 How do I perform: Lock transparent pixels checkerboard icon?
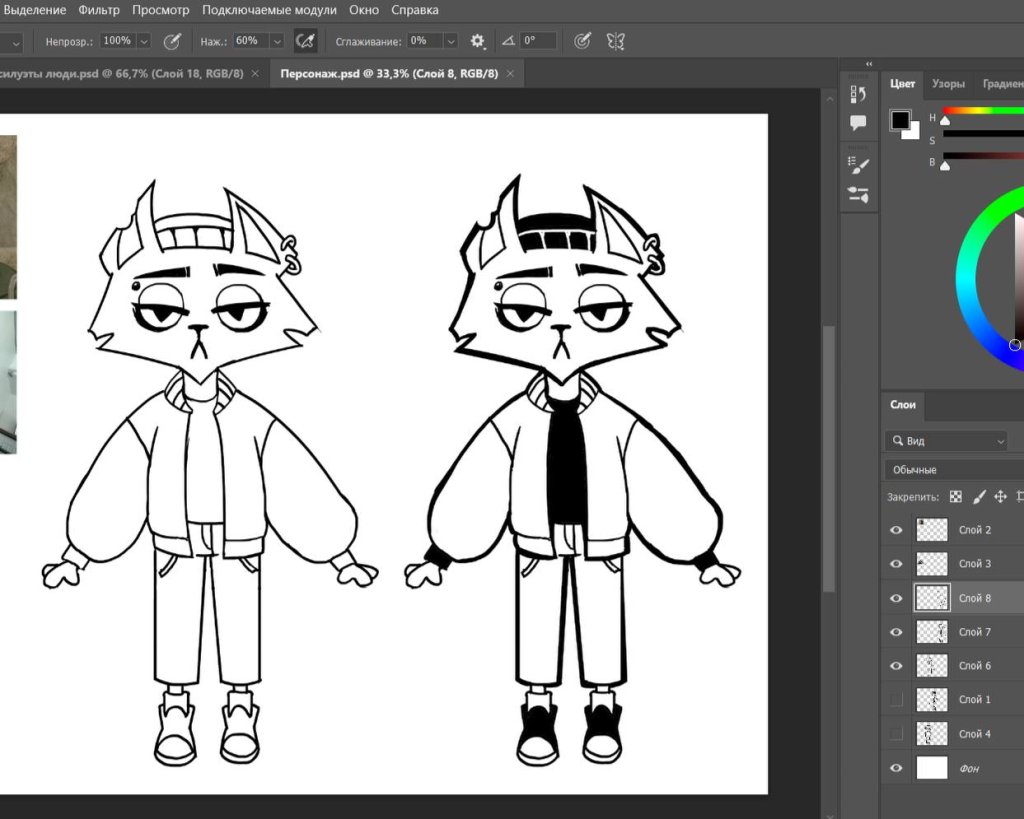pos(956,496)
